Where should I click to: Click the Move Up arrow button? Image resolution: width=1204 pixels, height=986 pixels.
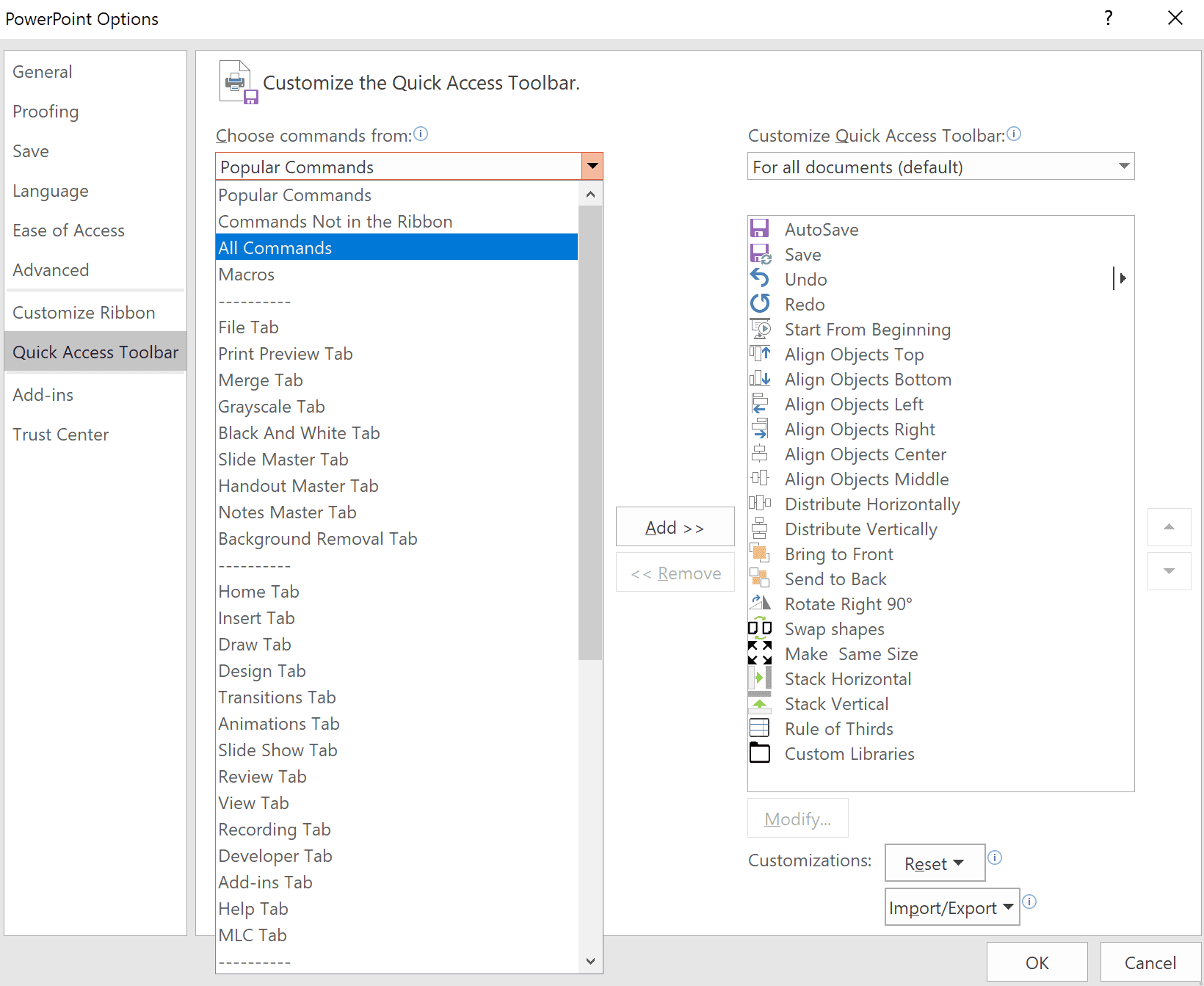pyautogui.click(x=1169, y=527)
